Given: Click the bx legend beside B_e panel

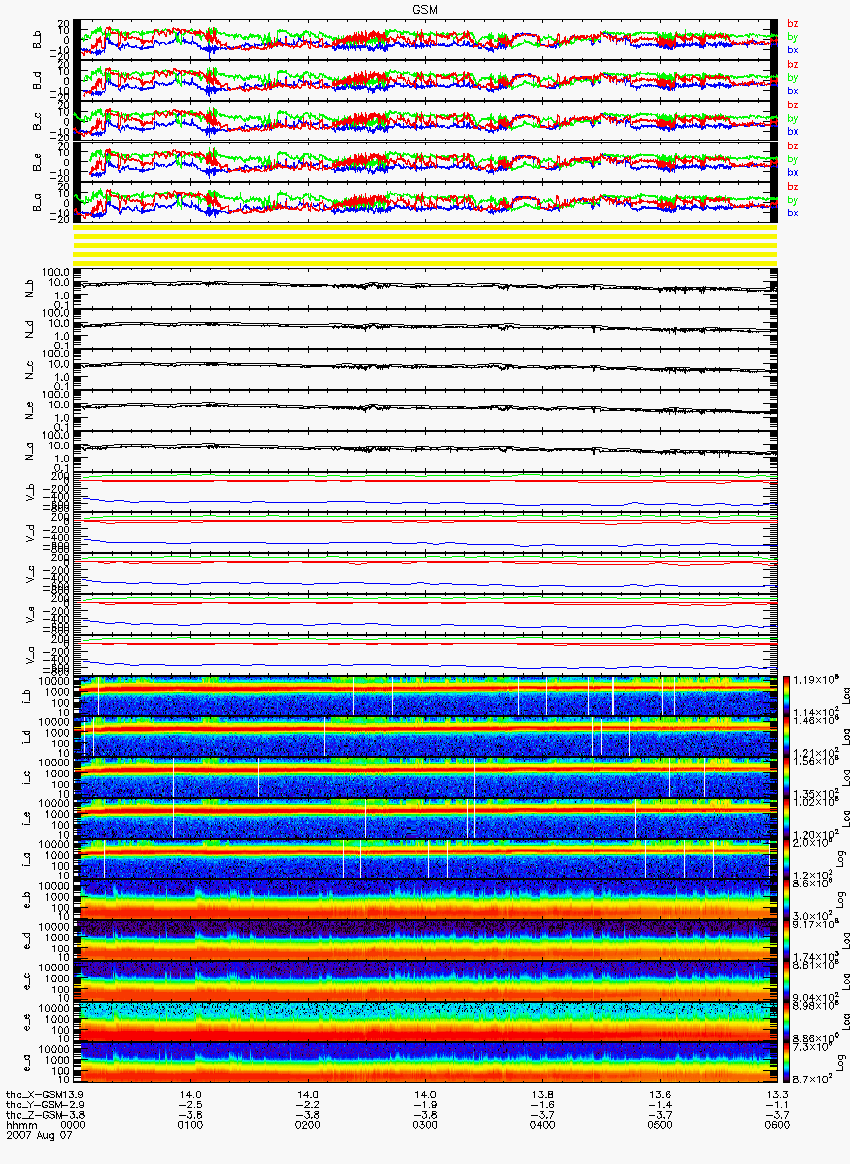Looking at the screenshot, I should [792, 172].
